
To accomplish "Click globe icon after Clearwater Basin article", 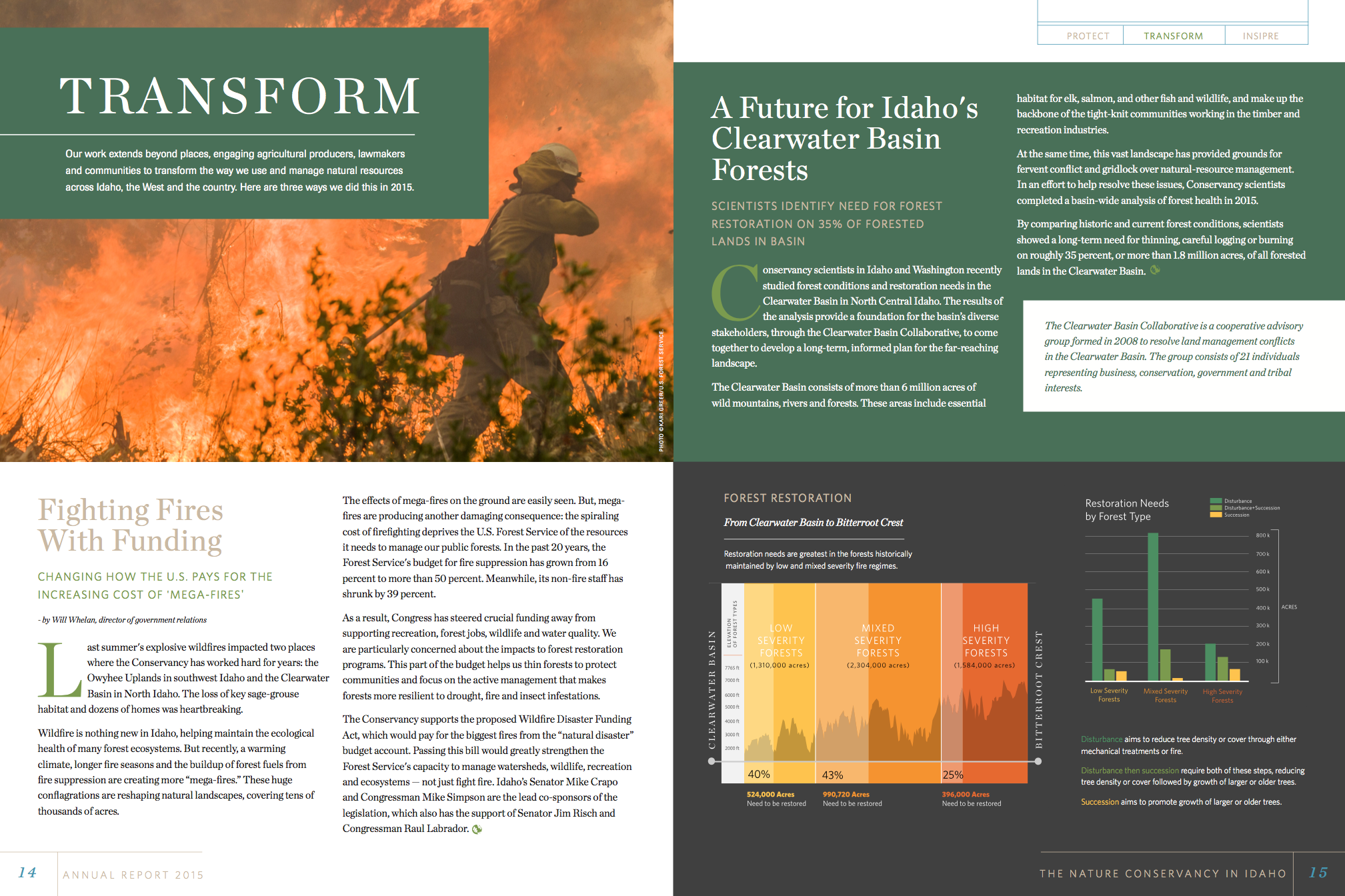I will pyautogui.click(x=1155, y=270).
